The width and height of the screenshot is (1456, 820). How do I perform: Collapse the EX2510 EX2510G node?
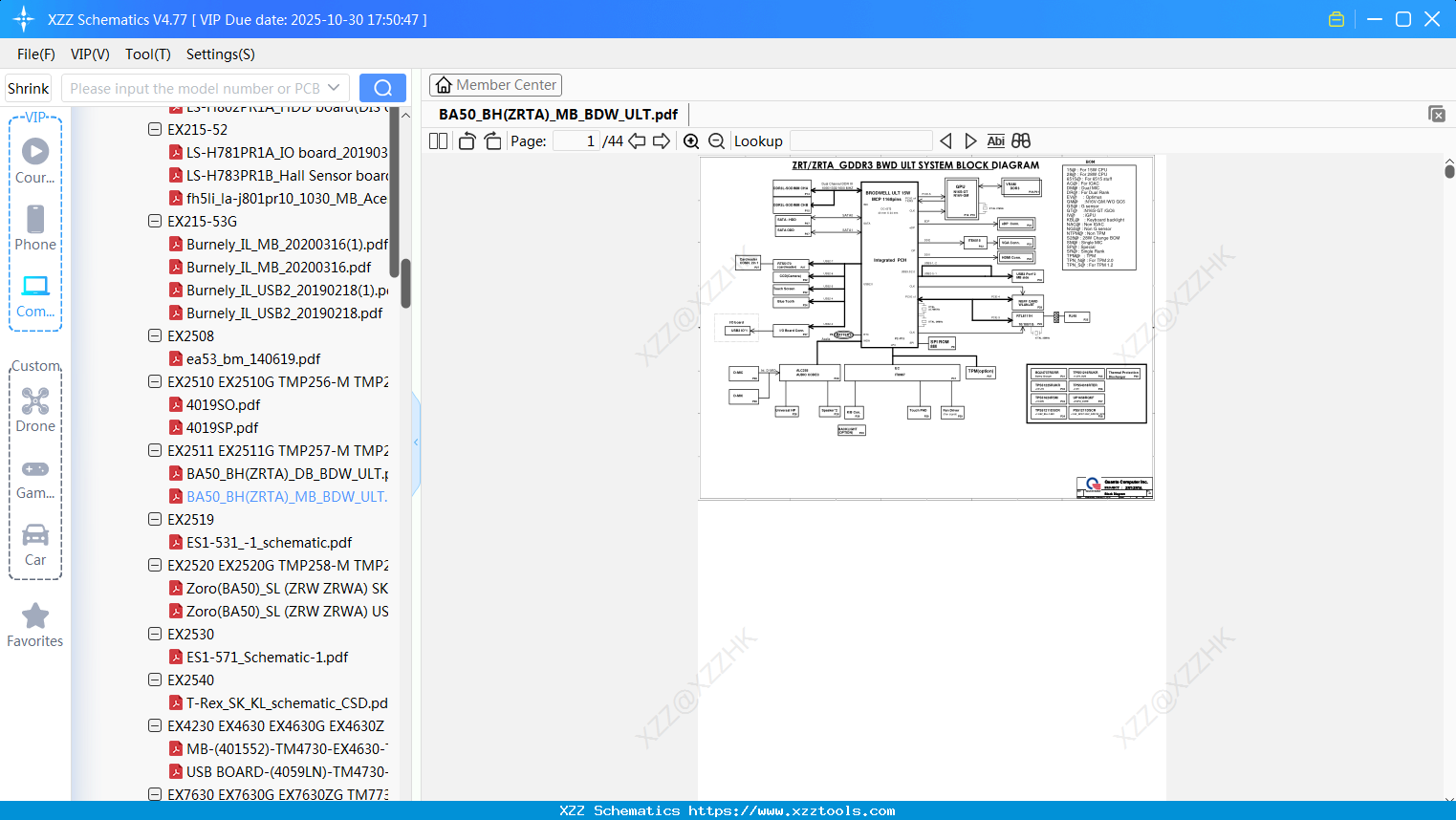coord(155,381)
